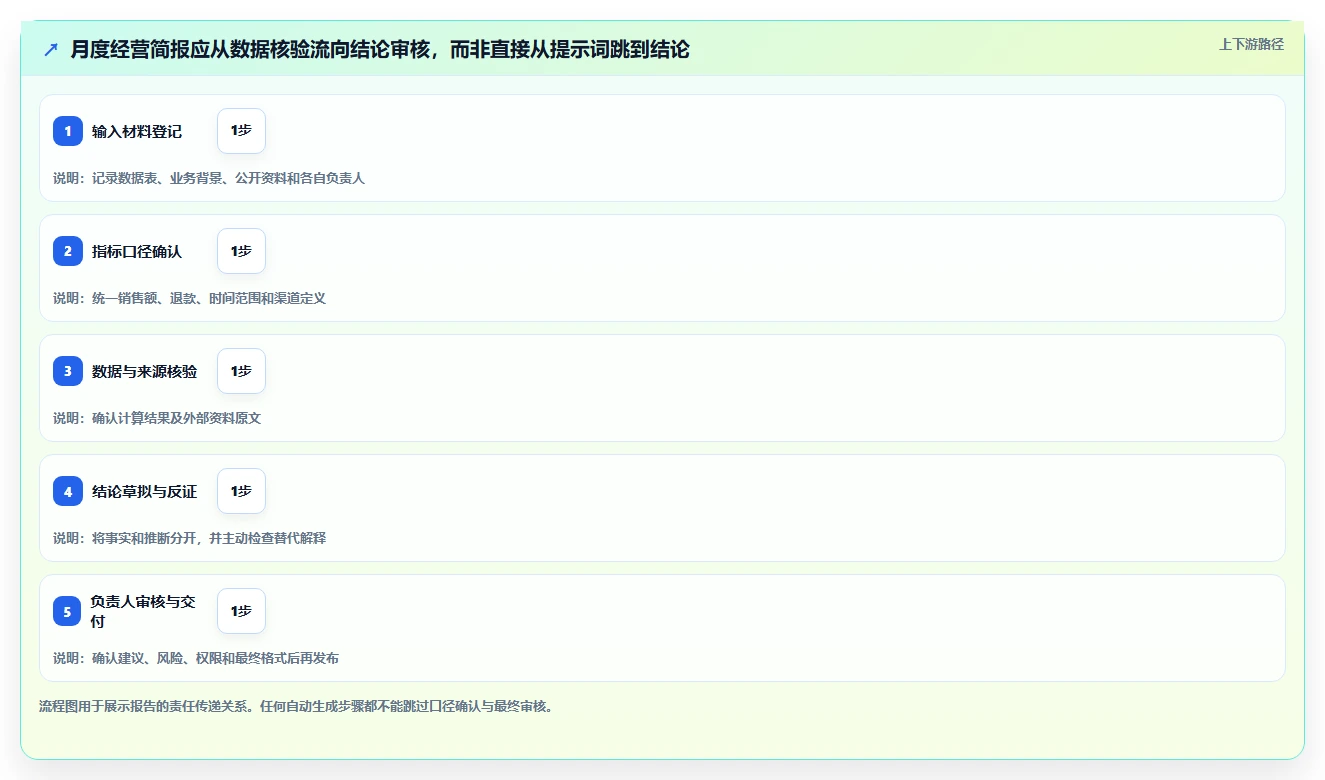
Task: Click description 确认计算结果及外部资料原文
Action: coord(177,418)
